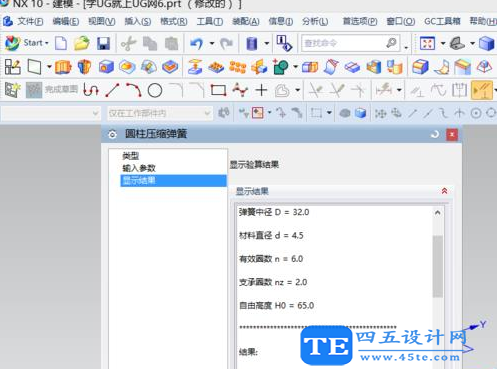Image resolution: width=498 pixels, height=369 pixels.
Task: Open the Fit view dropdown arrow
Action: (443, 43)
